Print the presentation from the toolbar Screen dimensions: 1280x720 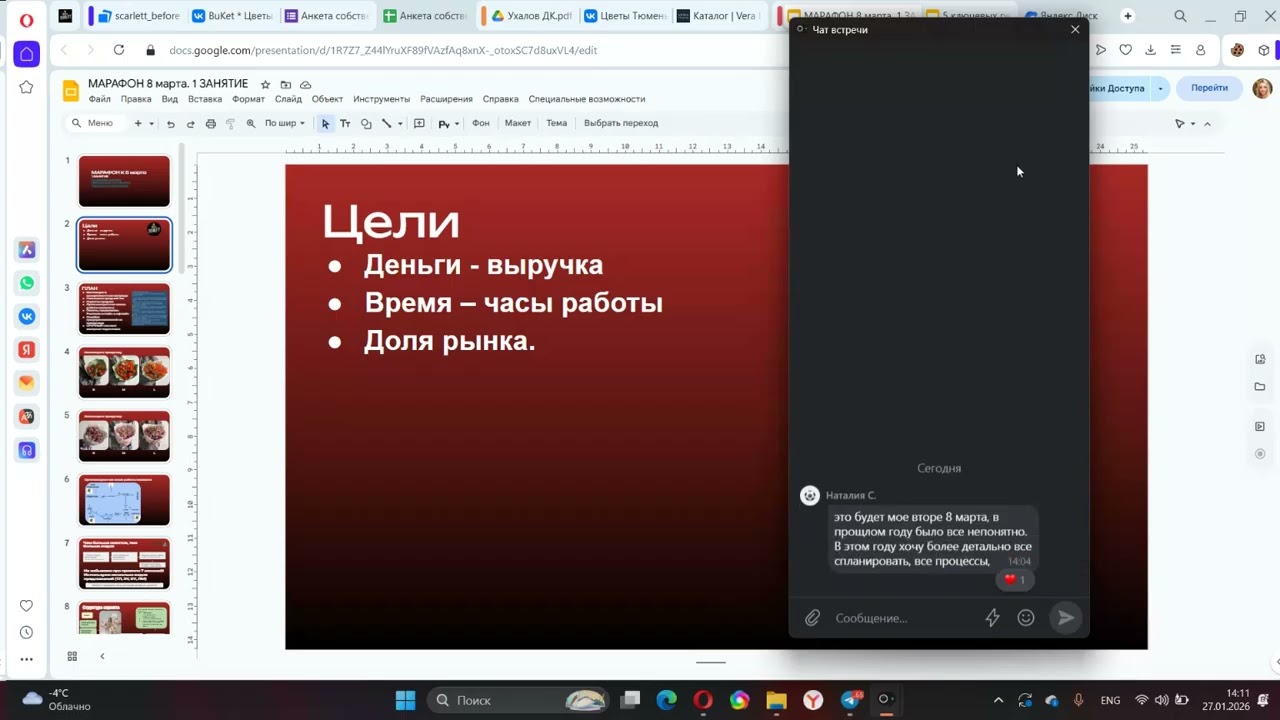210,124
